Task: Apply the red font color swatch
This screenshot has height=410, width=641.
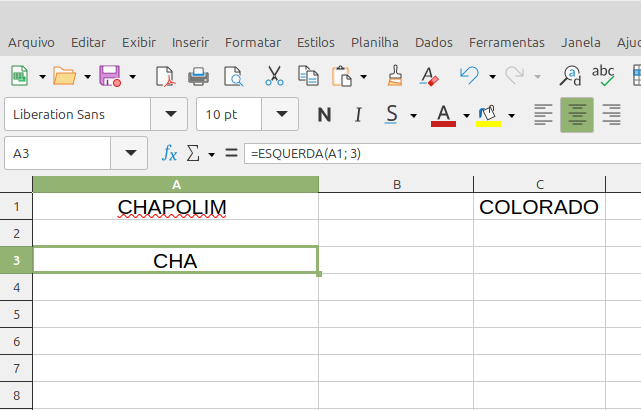Action: (443, 115)
